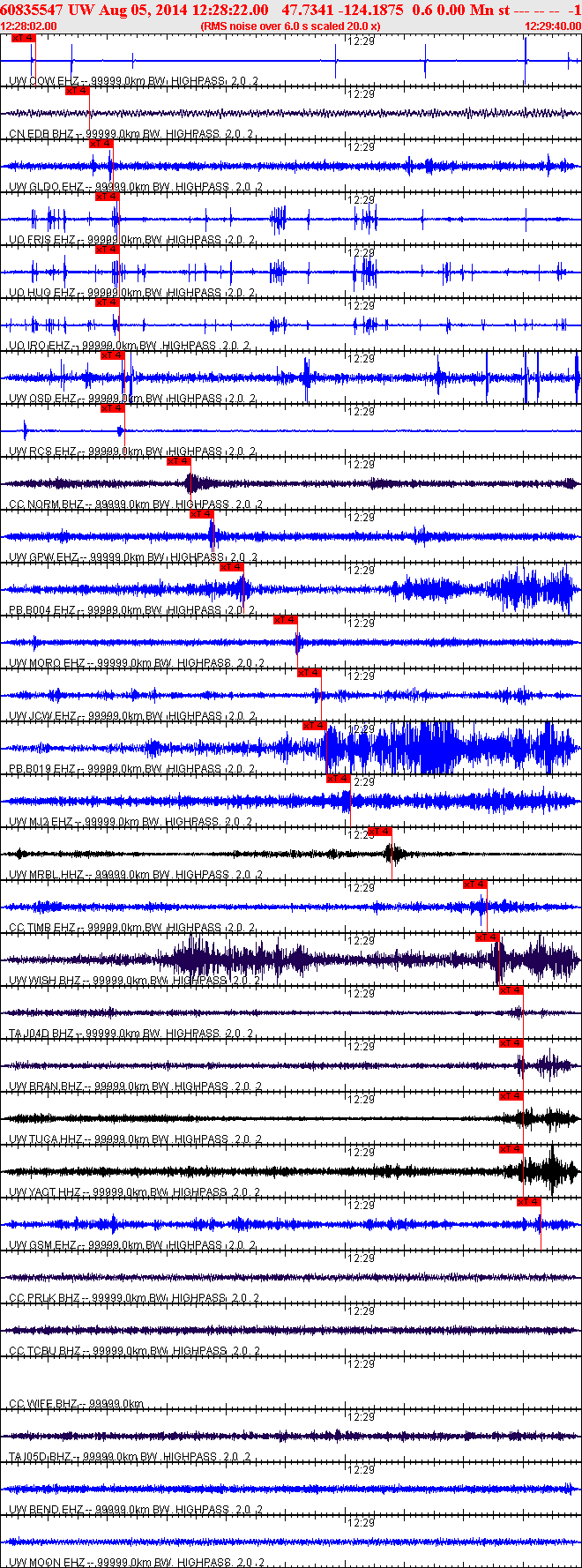Image resolution: width=582 pixels, height=1568 pixels.
Task: Click the start time 12:28:02.00 label
Action: (x=28, y=26)
